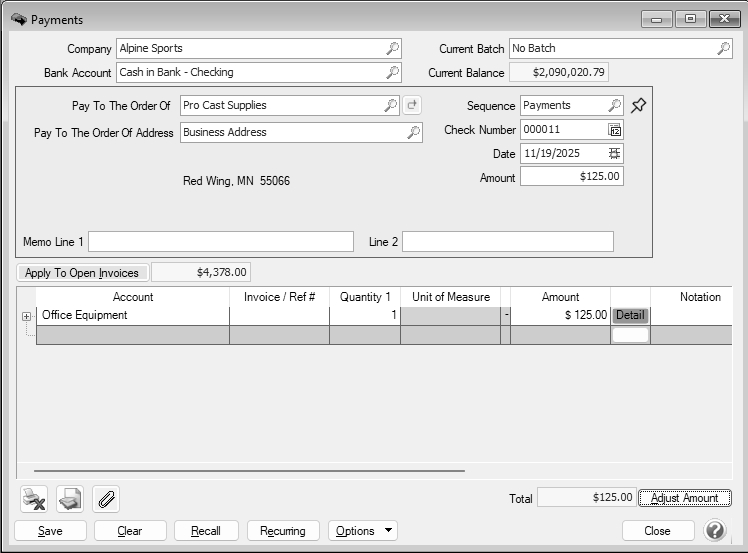Open the Date field calendar picker
This screenshot has height=553, width=748.
coord(615,153)
